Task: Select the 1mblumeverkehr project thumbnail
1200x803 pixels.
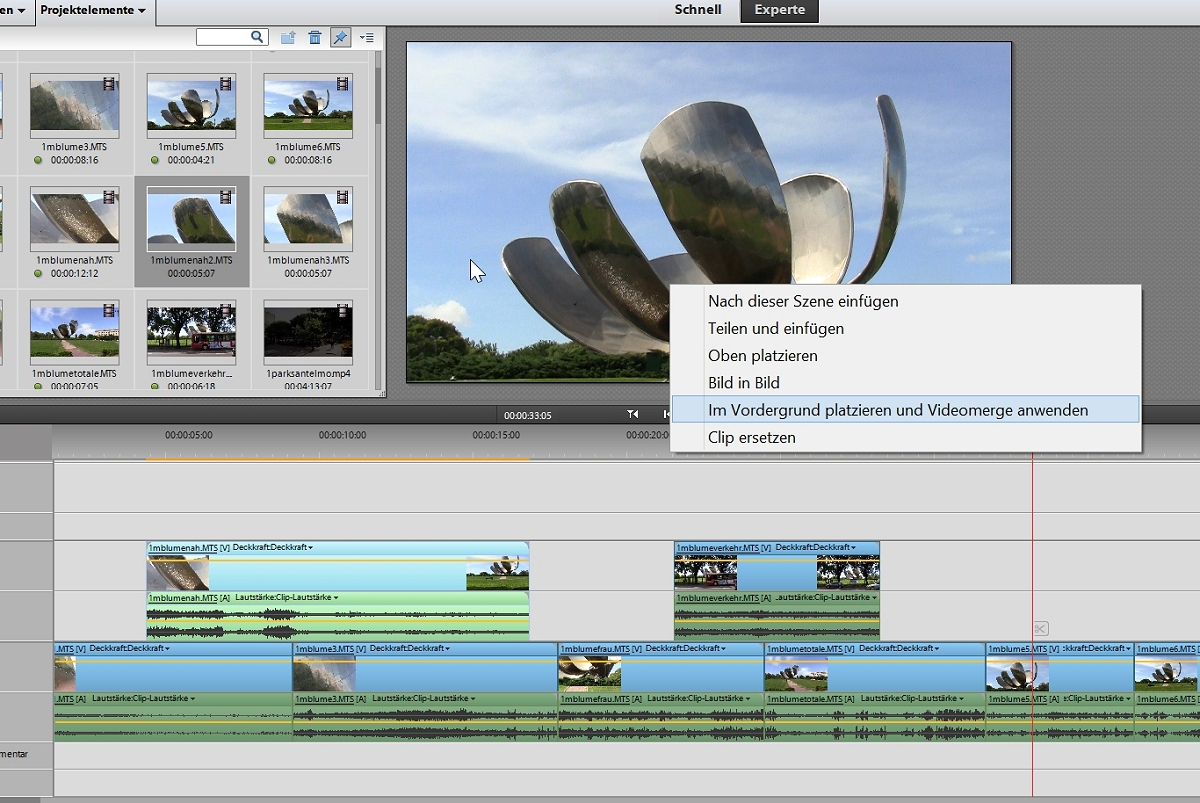Action: click(x=191, y=332)
